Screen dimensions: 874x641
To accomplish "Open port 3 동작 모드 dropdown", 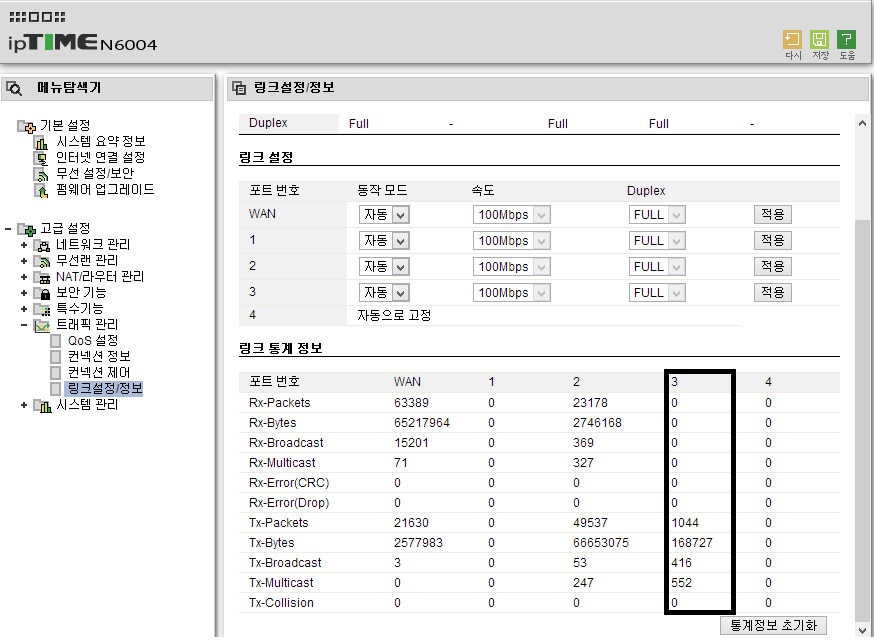I will click(x=385, y=293).
